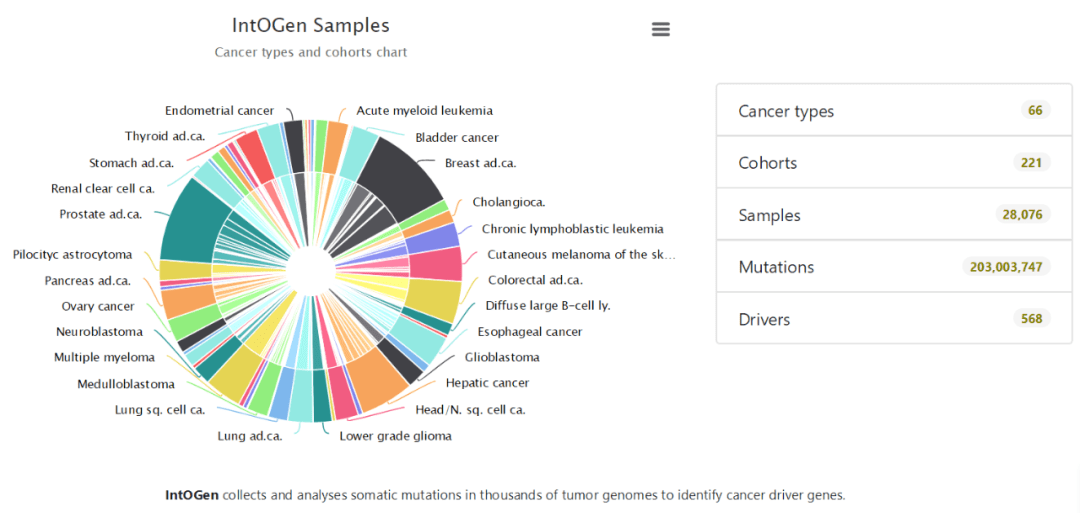Click the Pancreas ad.ca. chart label
The image size is (1080, 513).
[88, 280]
